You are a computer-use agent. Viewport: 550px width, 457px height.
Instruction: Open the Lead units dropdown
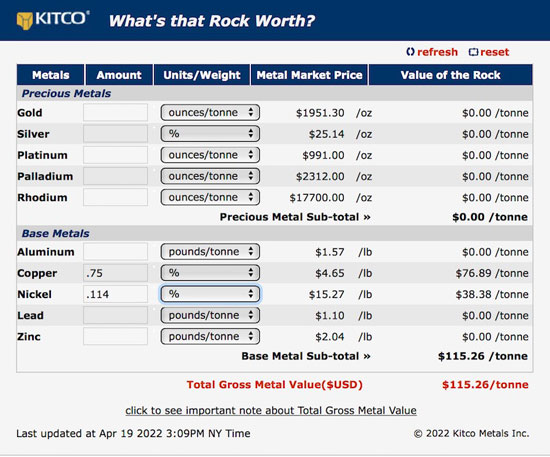(210, 315)
